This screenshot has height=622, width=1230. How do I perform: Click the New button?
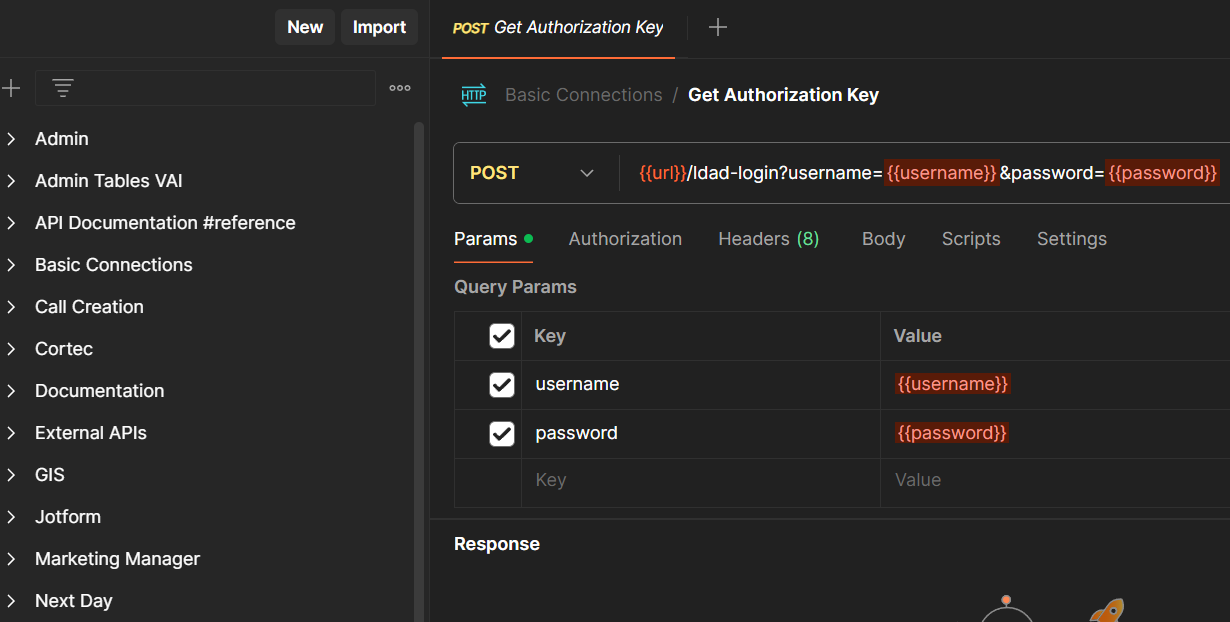pos(305,27)
